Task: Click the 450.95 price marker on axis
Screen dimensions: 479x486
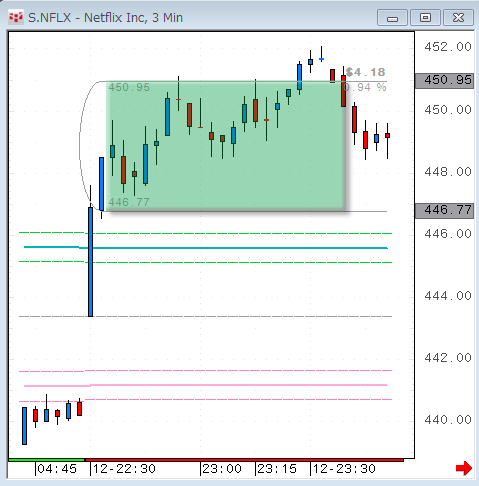Action: pyautogui.click(x=444, y=81)
